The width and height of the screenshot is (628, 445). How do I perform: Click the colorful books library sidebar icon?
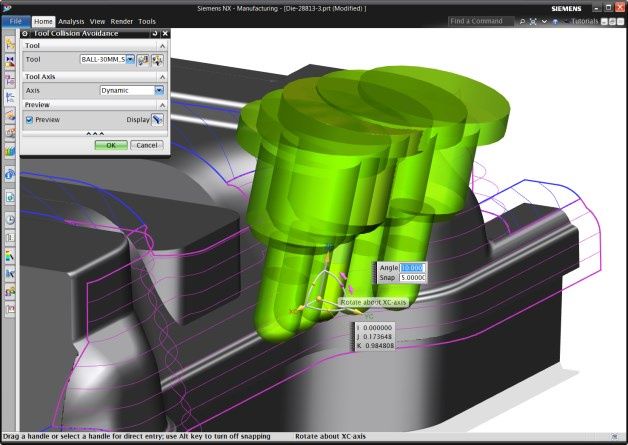tap(10, 151)
